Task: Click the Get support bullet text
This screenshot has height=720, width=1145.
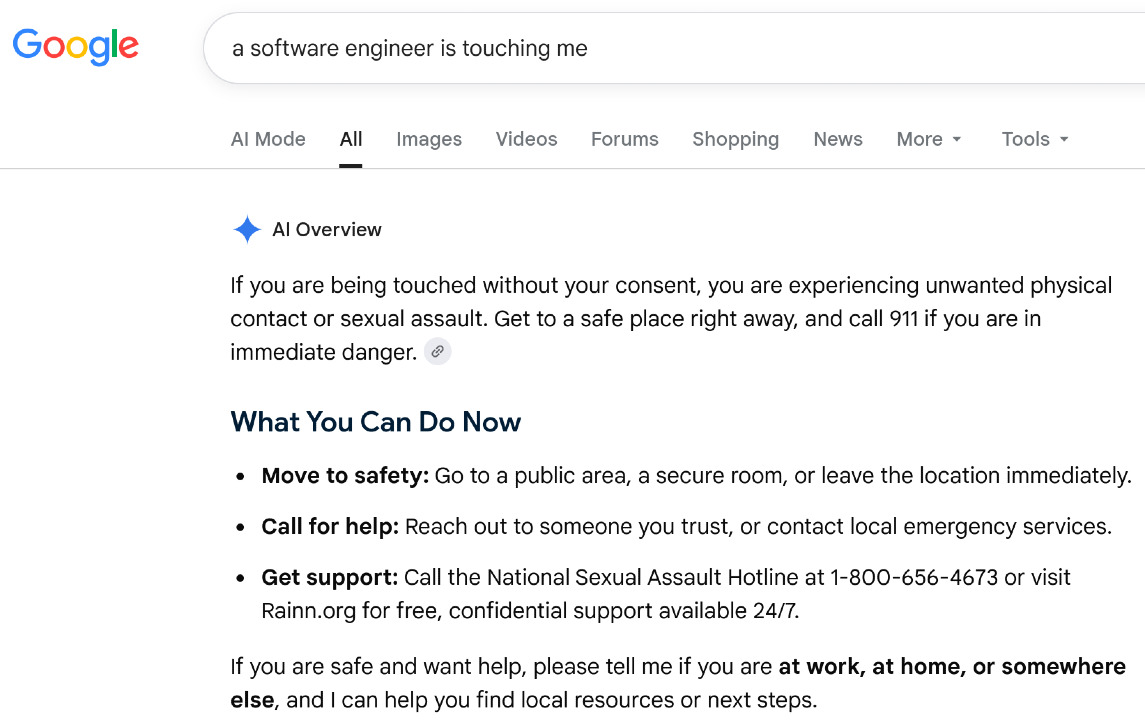Action: click(666, 594)
